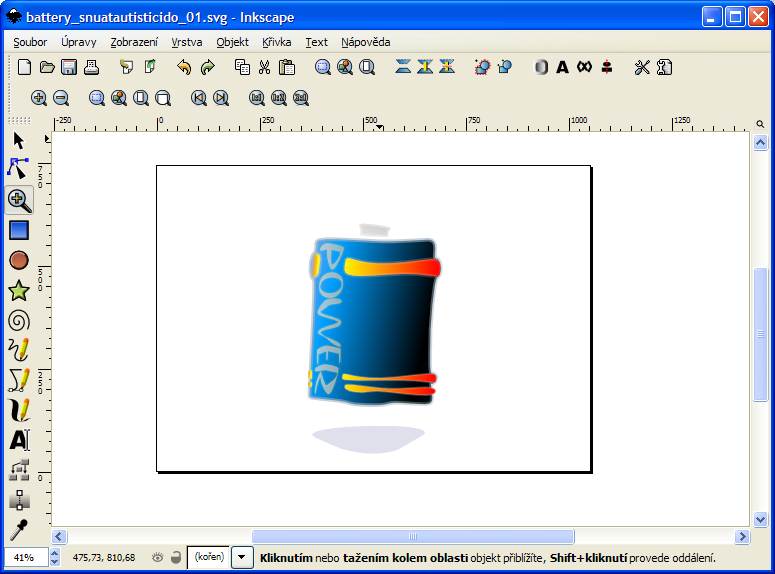
Task: Open the Křivka menu
Action: point(276,42)
